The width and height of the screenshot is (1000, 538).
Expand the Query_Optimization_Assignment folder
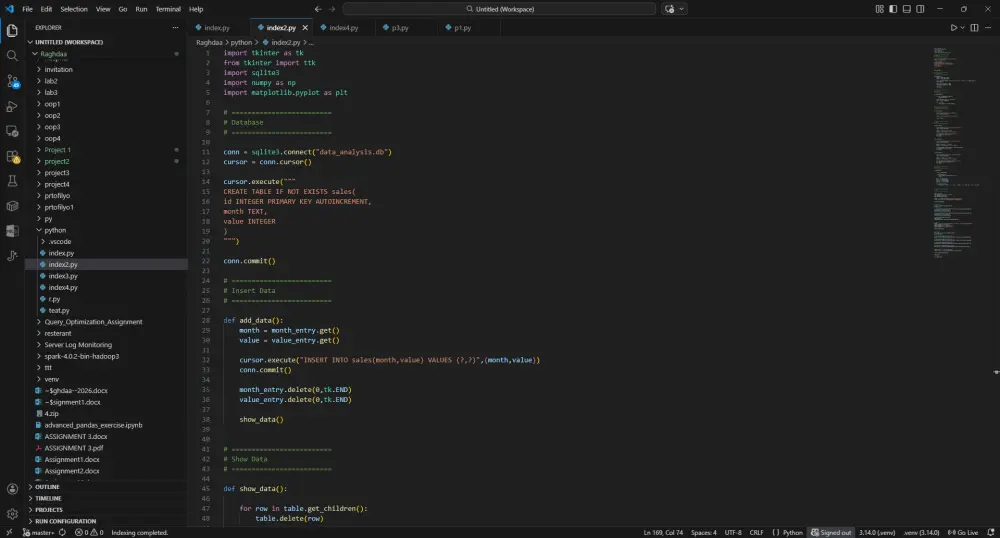point(93,322)
